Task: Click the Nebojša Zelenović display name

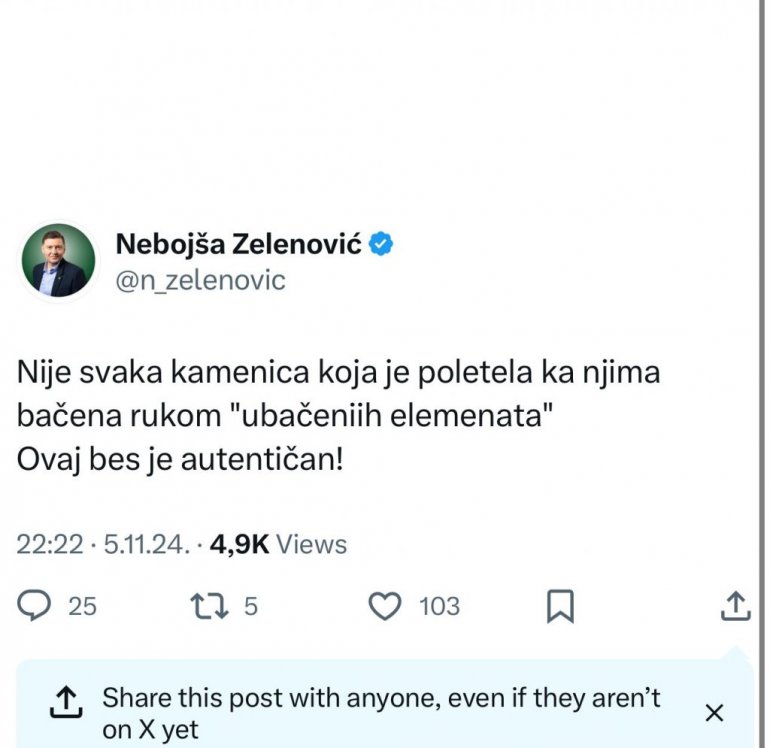Action: [238, 243]
